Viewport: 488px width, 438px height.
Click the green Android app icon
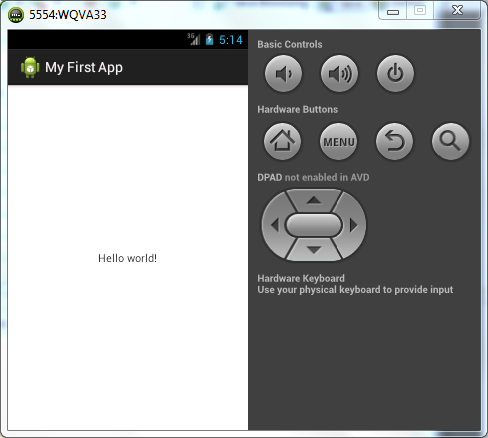coord(30,67)
